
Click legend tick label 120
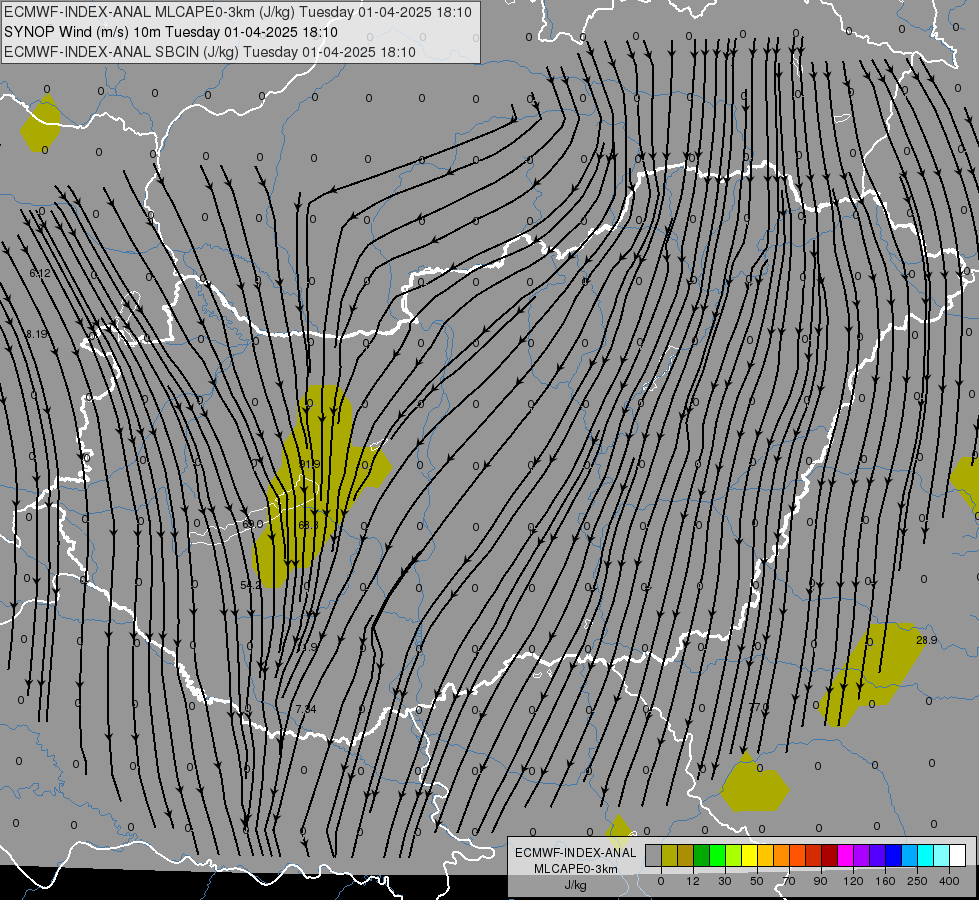pos(853,881)
